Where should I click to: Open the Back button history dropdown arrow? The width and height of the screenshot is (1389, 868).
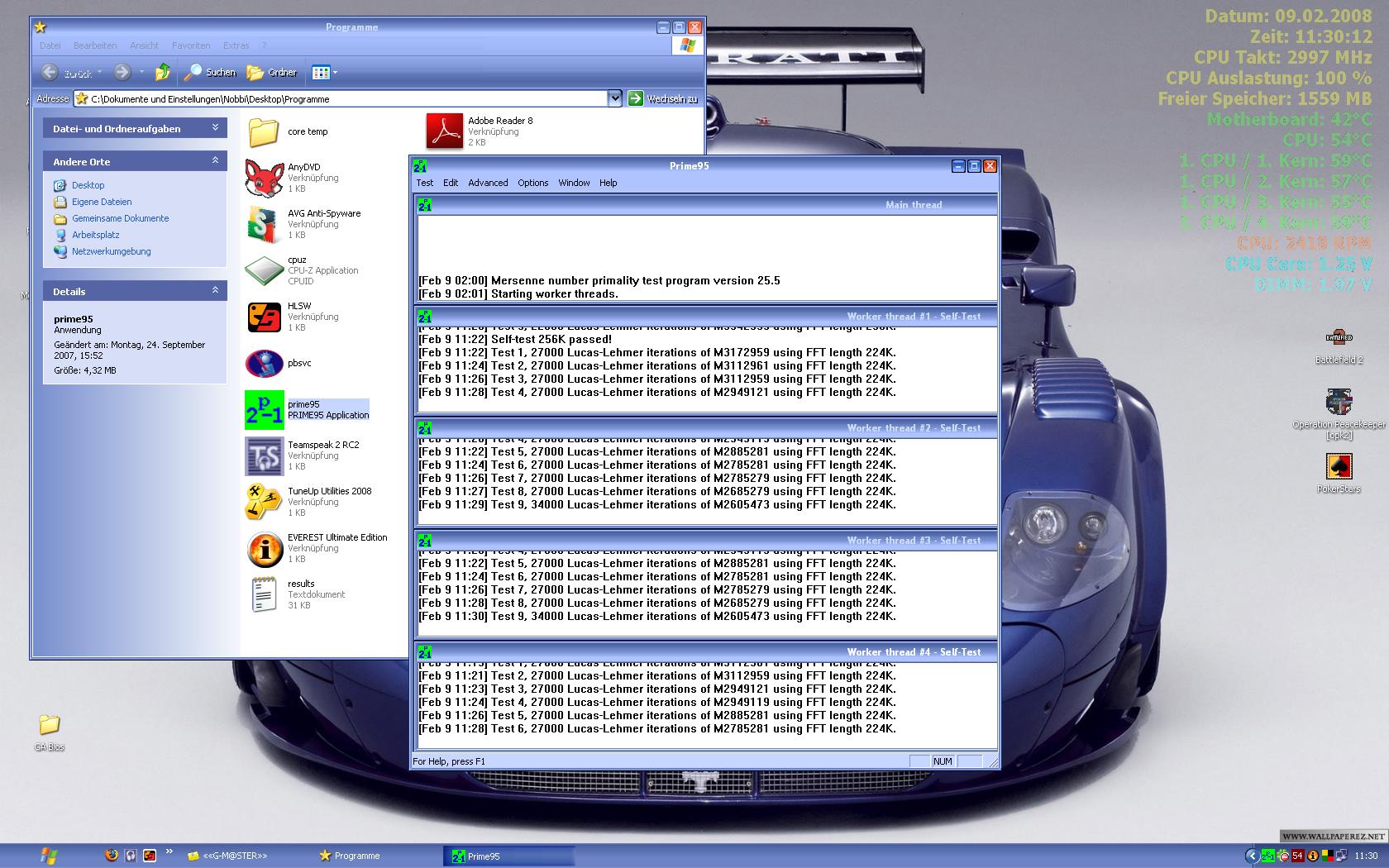[99, 73]
